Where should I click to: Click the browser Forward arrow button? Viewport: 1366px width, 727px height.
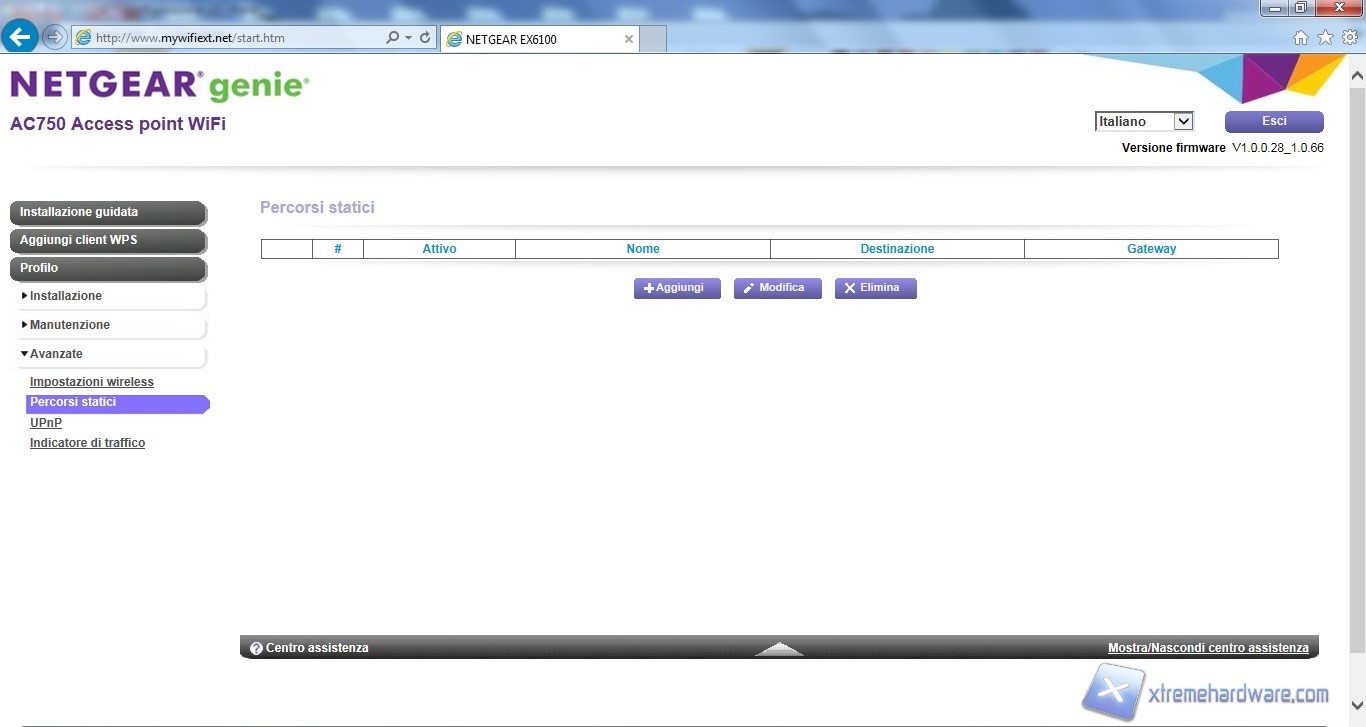[x=55, y=38]
